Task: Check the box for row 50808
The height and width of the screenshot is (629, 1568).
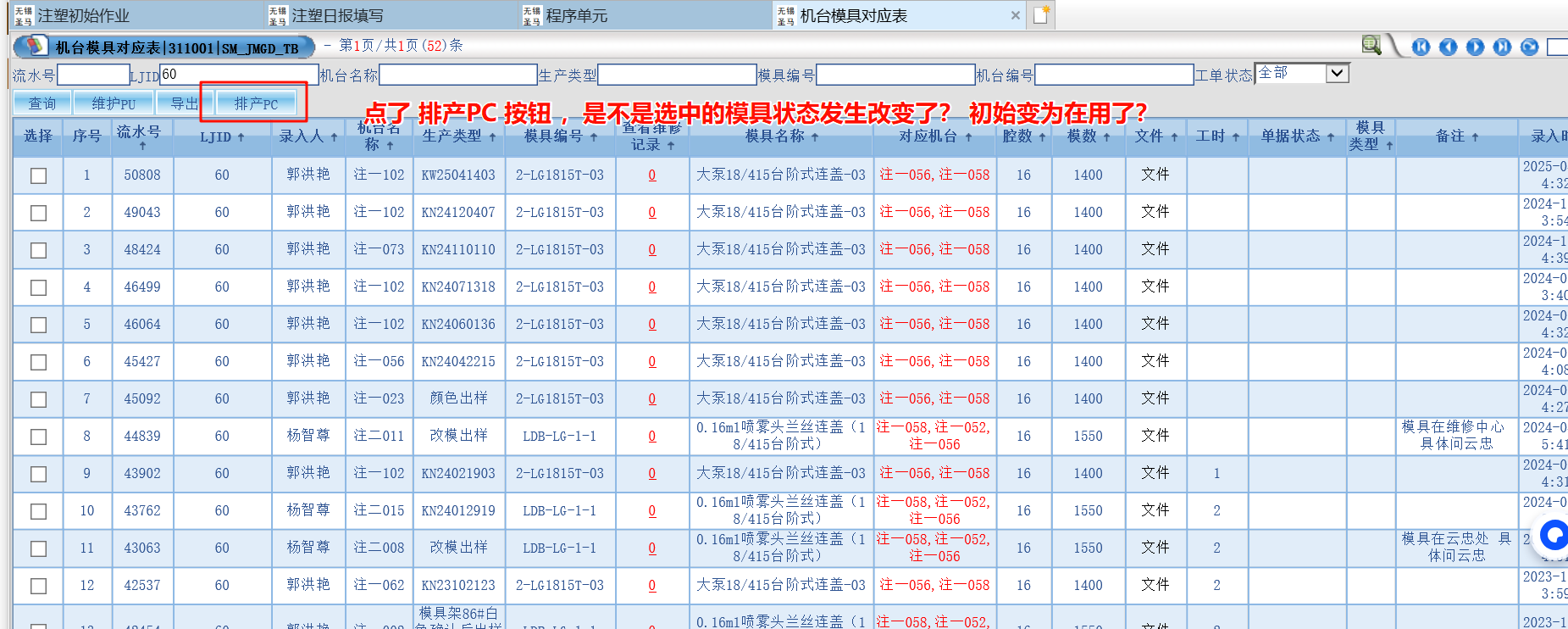Action: pyautogui.click(x=38, y=175)
